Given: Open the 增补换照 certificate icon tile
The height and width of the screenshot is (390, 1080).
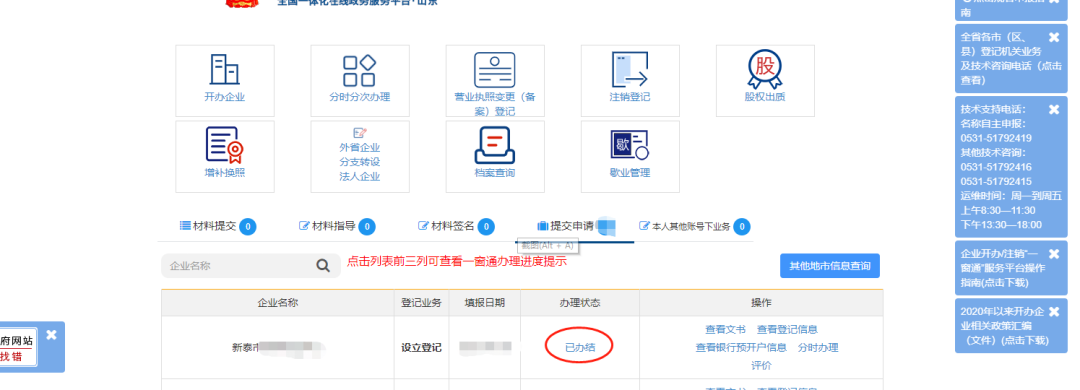Looking at the screenshot, I should pos(225,156).
